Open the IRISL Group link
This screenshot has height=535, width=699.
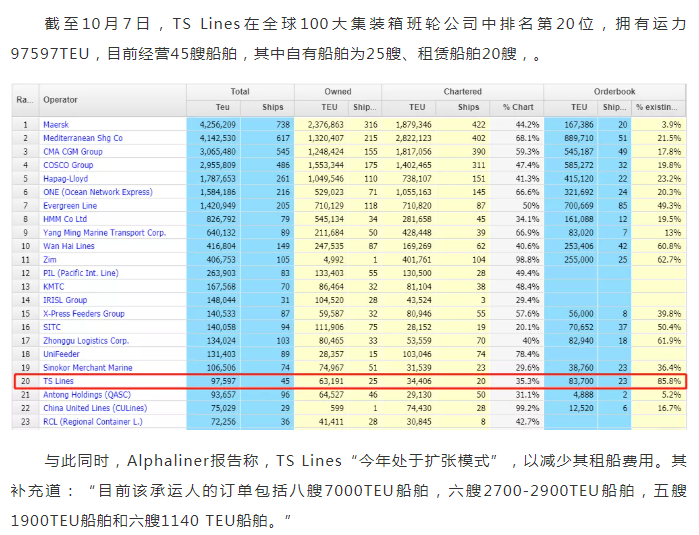pyautogui.click(x=65, y=300)
